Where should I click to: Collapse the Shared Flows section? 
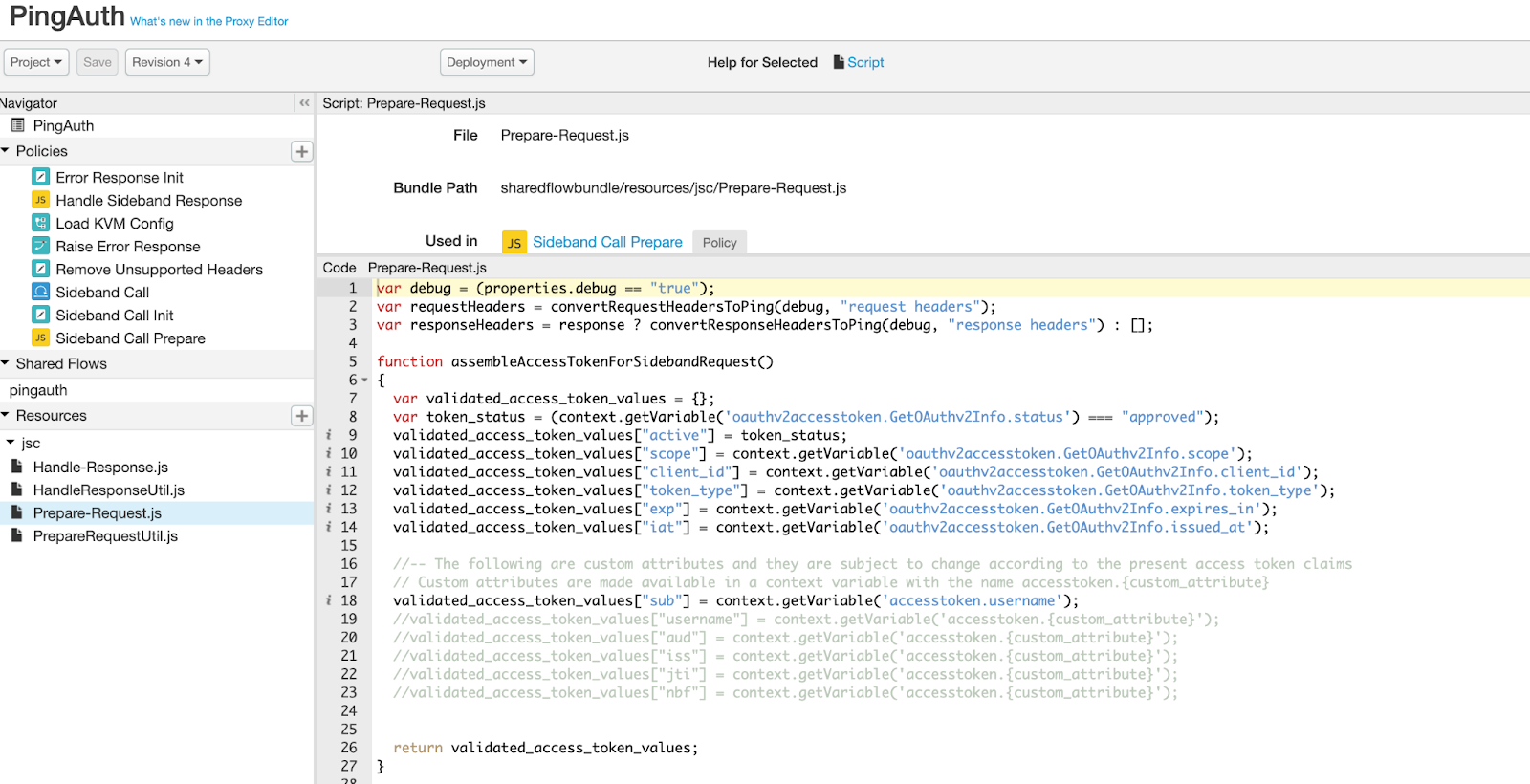(x=6, y=363)
